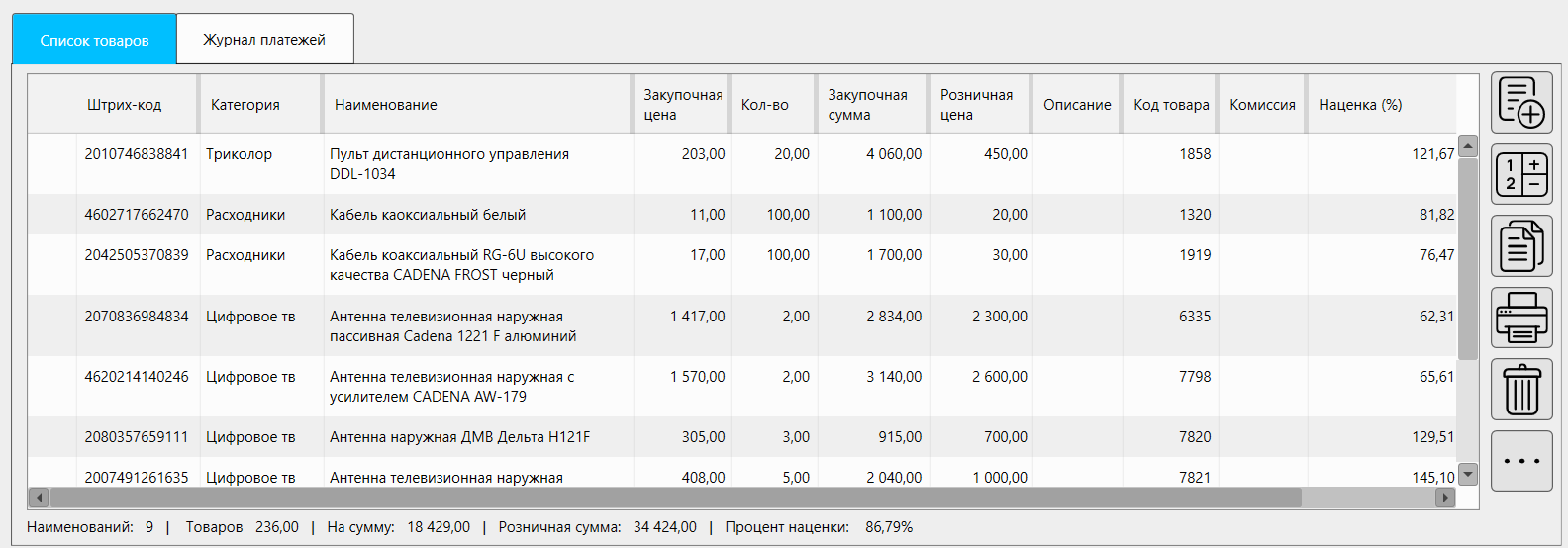Click the add new product document icon

(1521, 103)
